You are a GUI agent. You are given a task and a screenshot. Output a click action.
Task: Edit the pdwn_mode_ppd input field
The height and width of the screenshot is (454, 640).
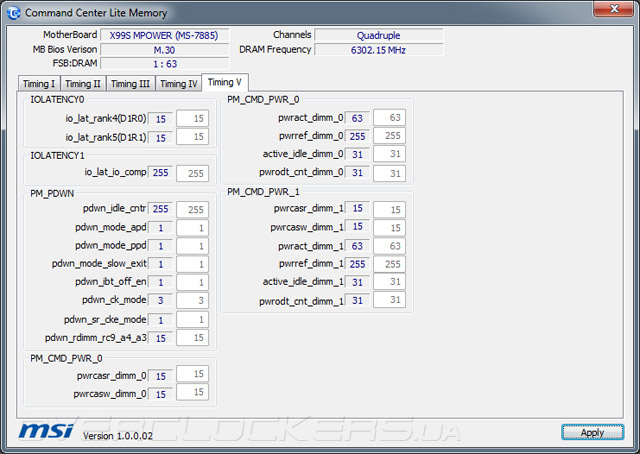(193, 246)
